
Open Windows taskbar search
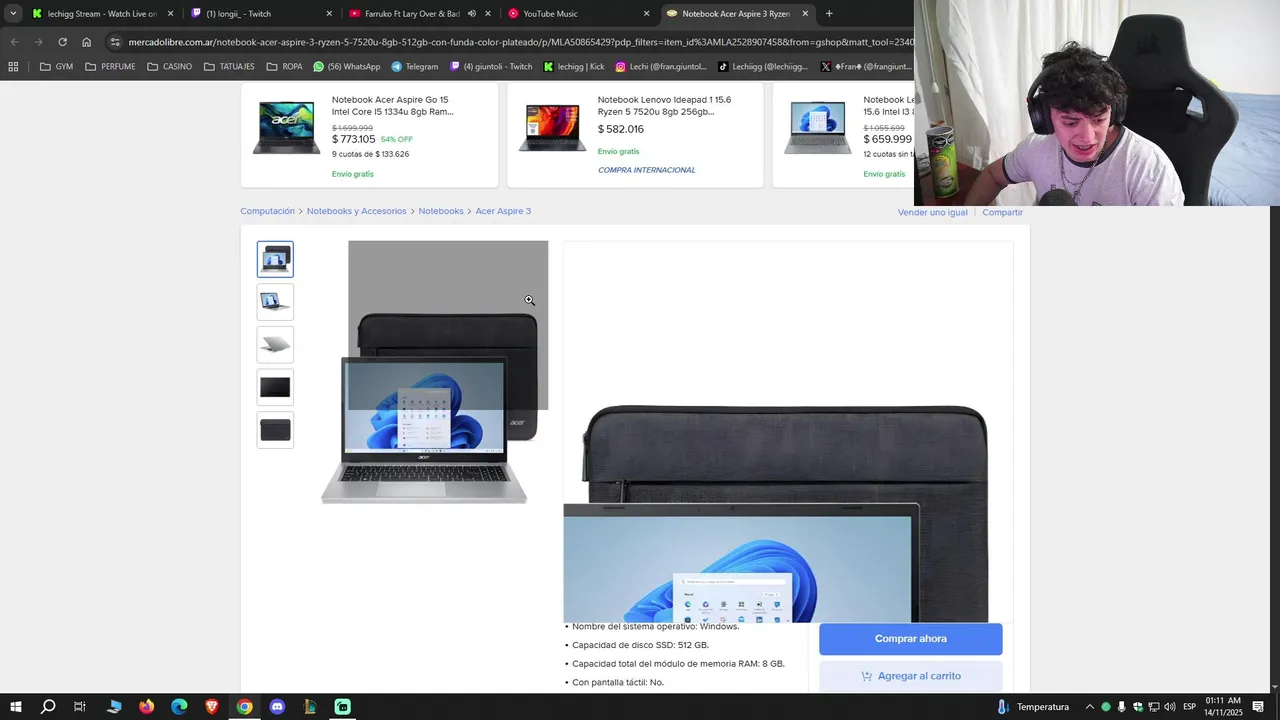(47, 707)
